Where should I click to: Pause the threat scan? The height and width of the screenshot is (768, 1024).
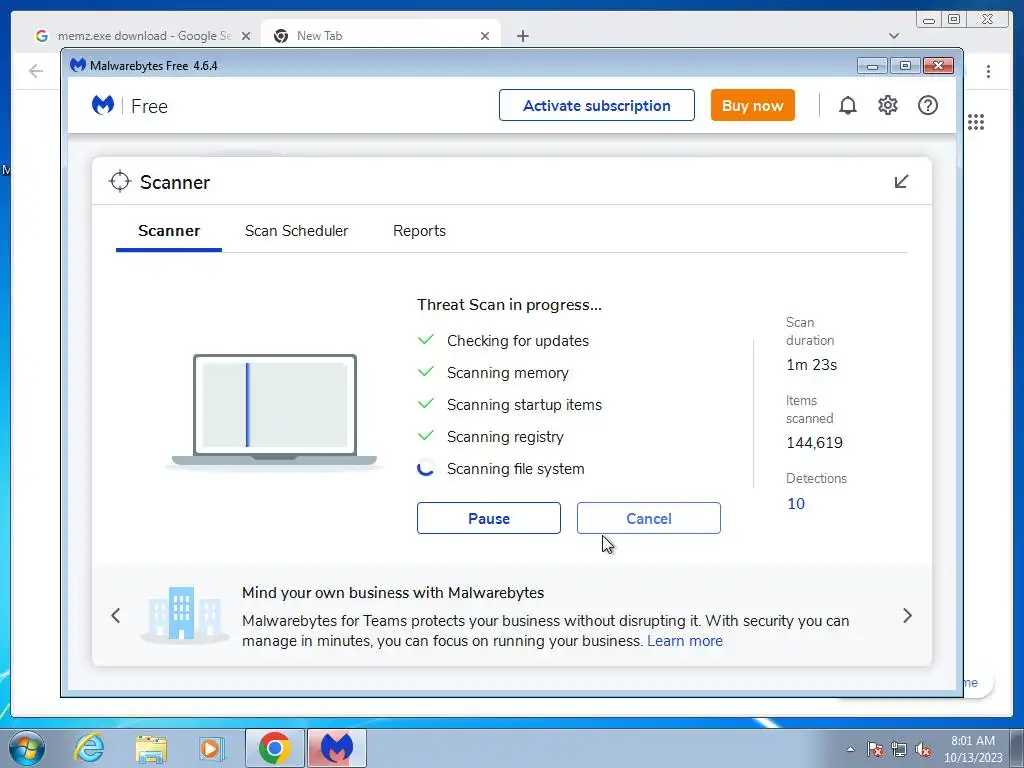488,518
